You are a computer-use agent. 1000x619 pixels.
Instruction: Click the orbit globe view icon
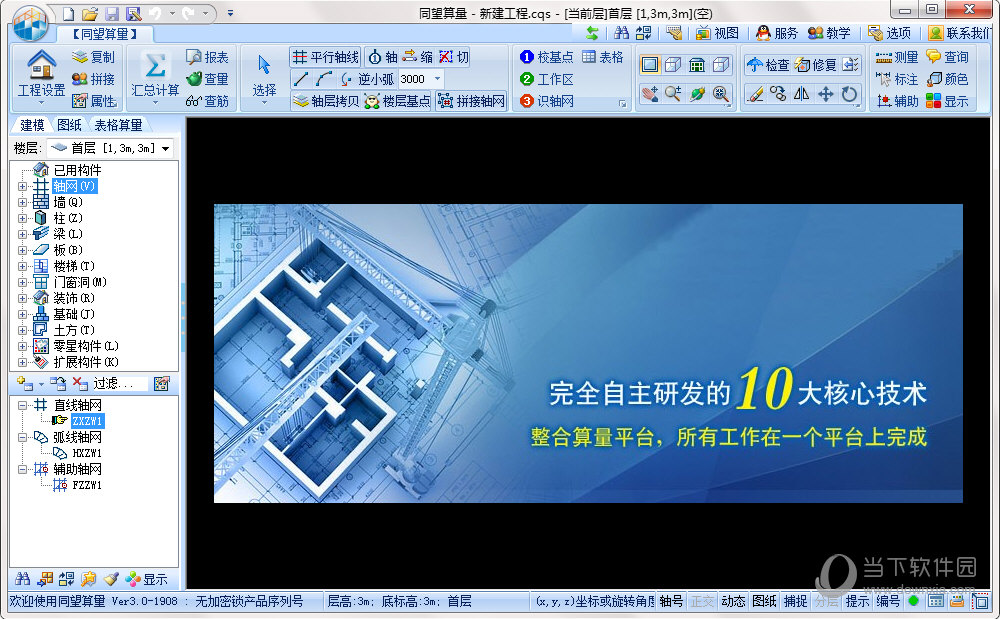tap(697, 94)
